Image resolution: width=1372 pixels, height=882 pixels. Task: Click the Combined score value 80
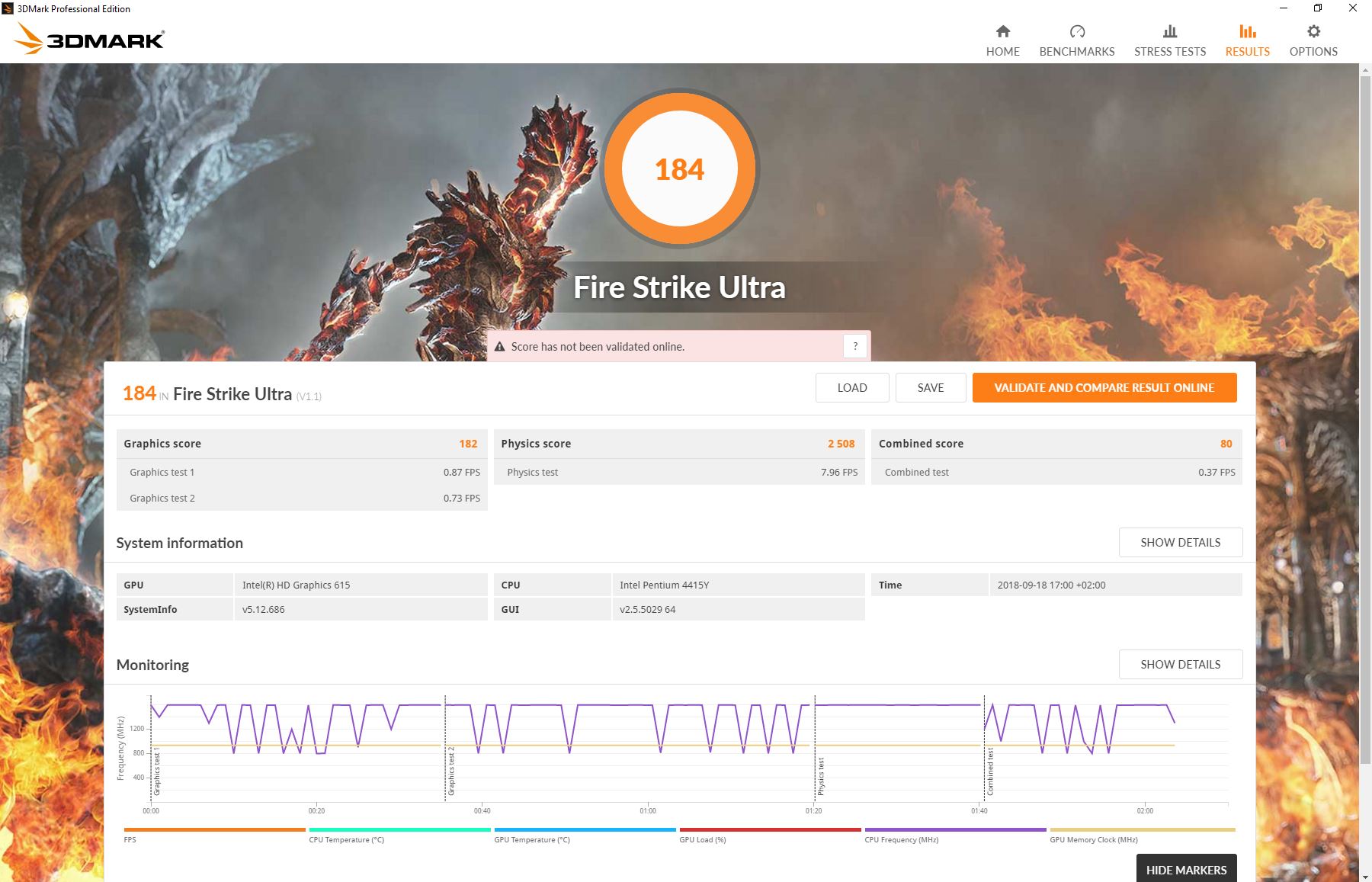(x=1226, y=444)
